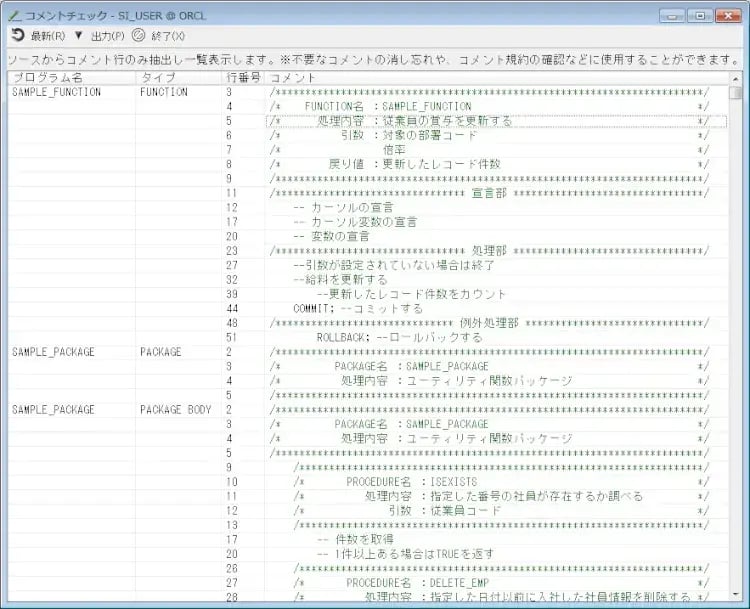
Task: Click the output arrow icon beside 出力(P)
Action: pos(78,35)
